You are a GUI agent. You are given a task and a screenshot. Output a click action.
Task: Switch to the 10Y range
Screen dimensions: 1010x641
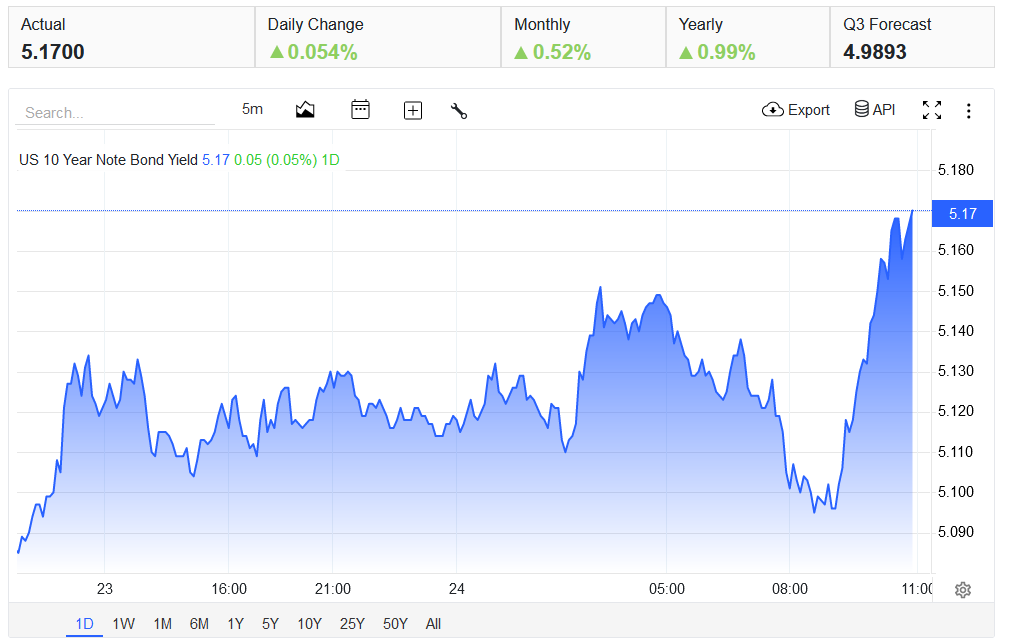point(309,624)
